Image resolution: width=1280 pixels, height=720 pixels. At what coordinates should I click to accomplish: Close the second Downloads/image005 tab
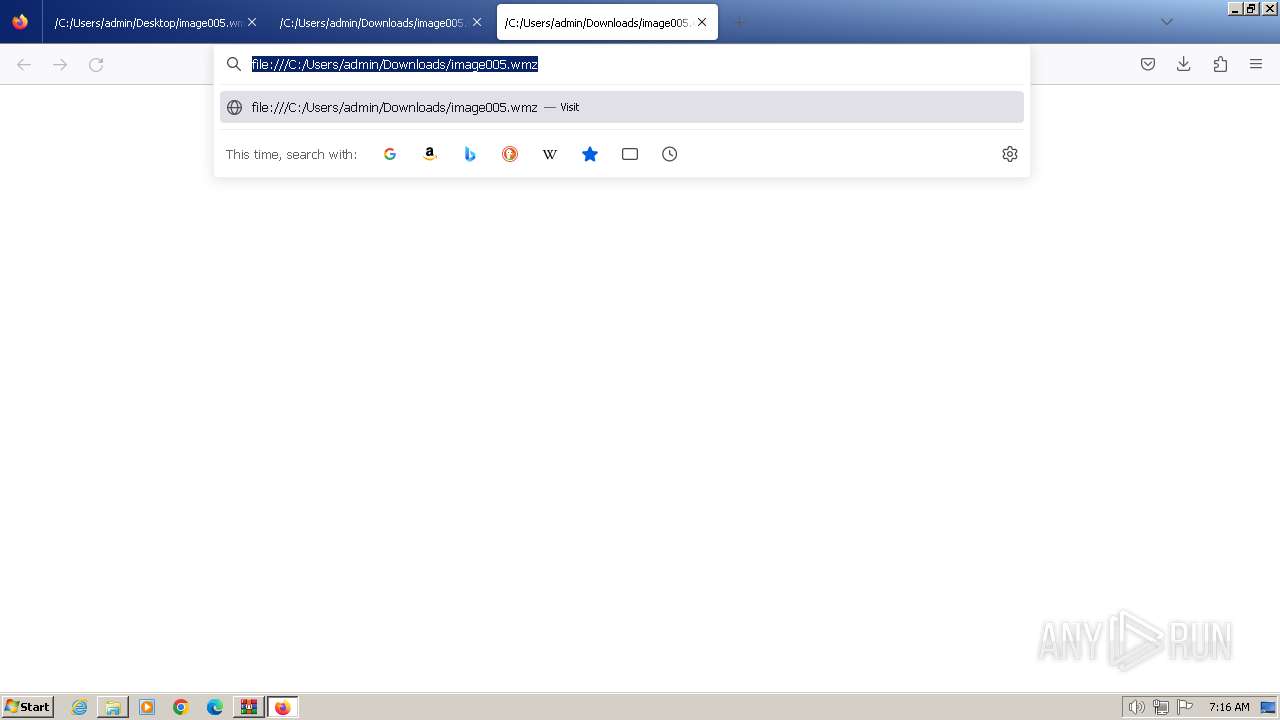pyautogui.click(x=477, y=22)
